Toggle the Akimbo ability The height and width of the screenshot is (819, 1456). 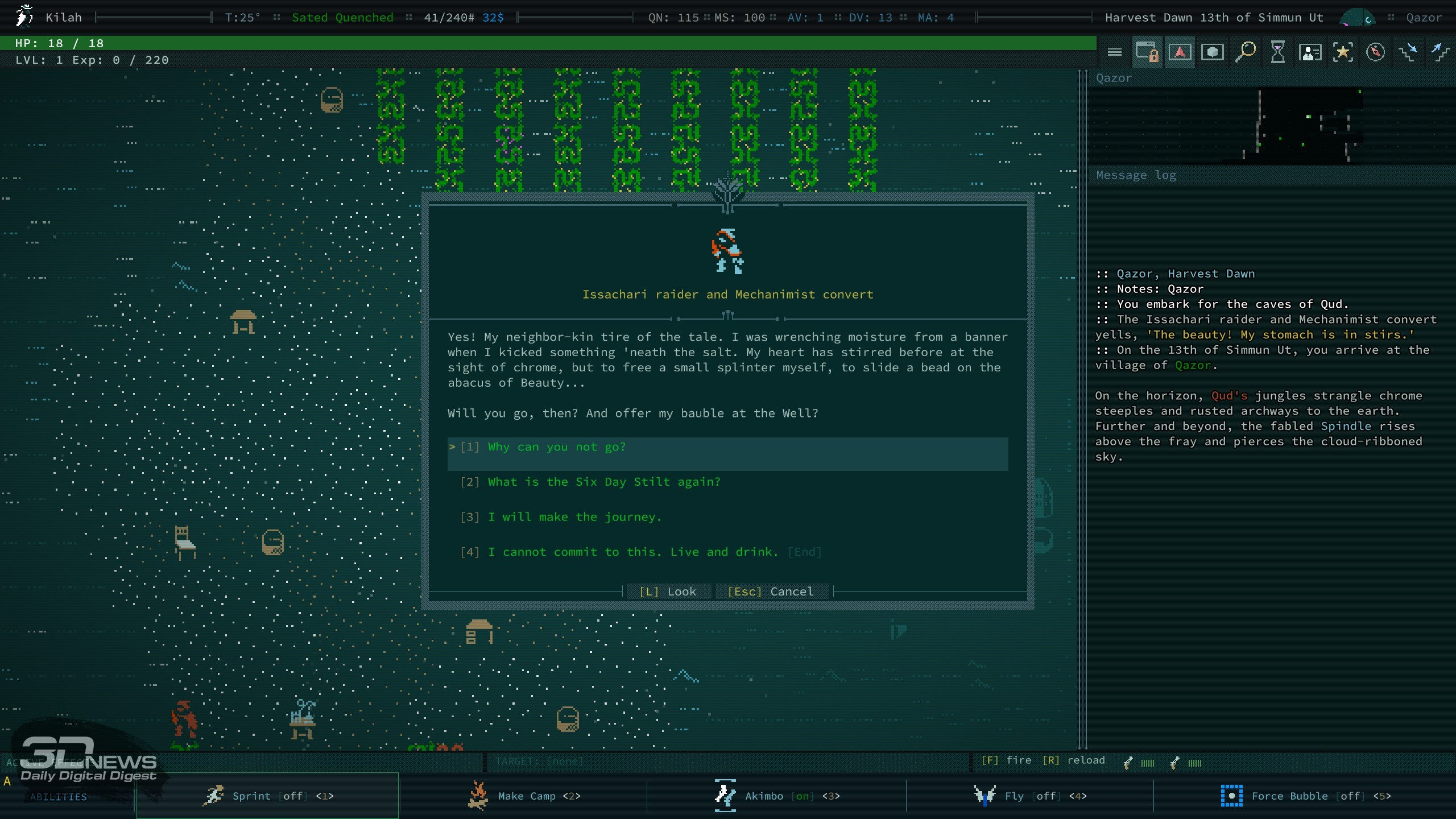777,796
